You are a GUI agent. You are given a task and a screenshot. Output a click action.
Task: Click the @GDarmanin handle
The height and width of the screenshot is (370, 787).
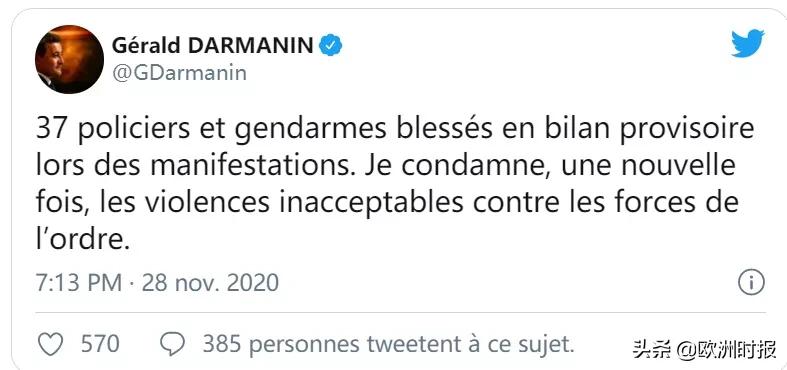click(179, 73)
